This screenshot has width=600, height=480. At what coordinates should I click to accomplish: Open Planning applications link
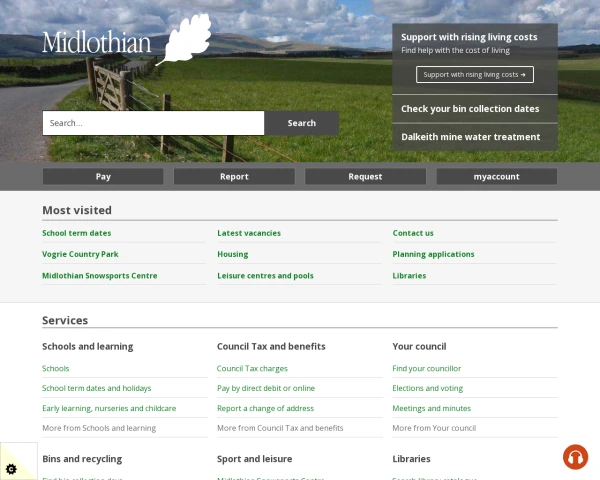click(x=433, y=254)
